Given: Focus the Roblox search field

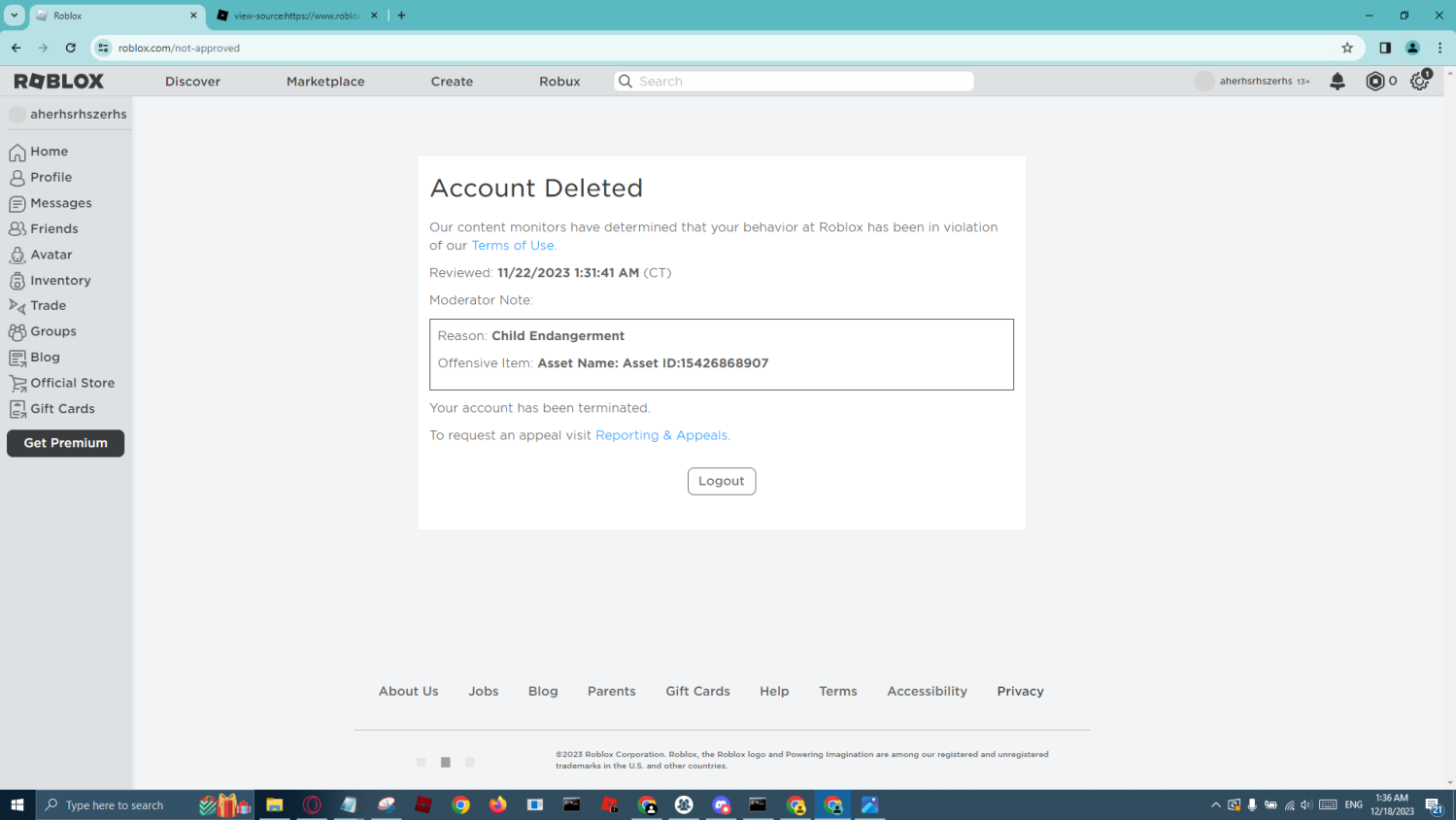Looking at the screenshot, I should pyautogui.click(x=794, y=82).
